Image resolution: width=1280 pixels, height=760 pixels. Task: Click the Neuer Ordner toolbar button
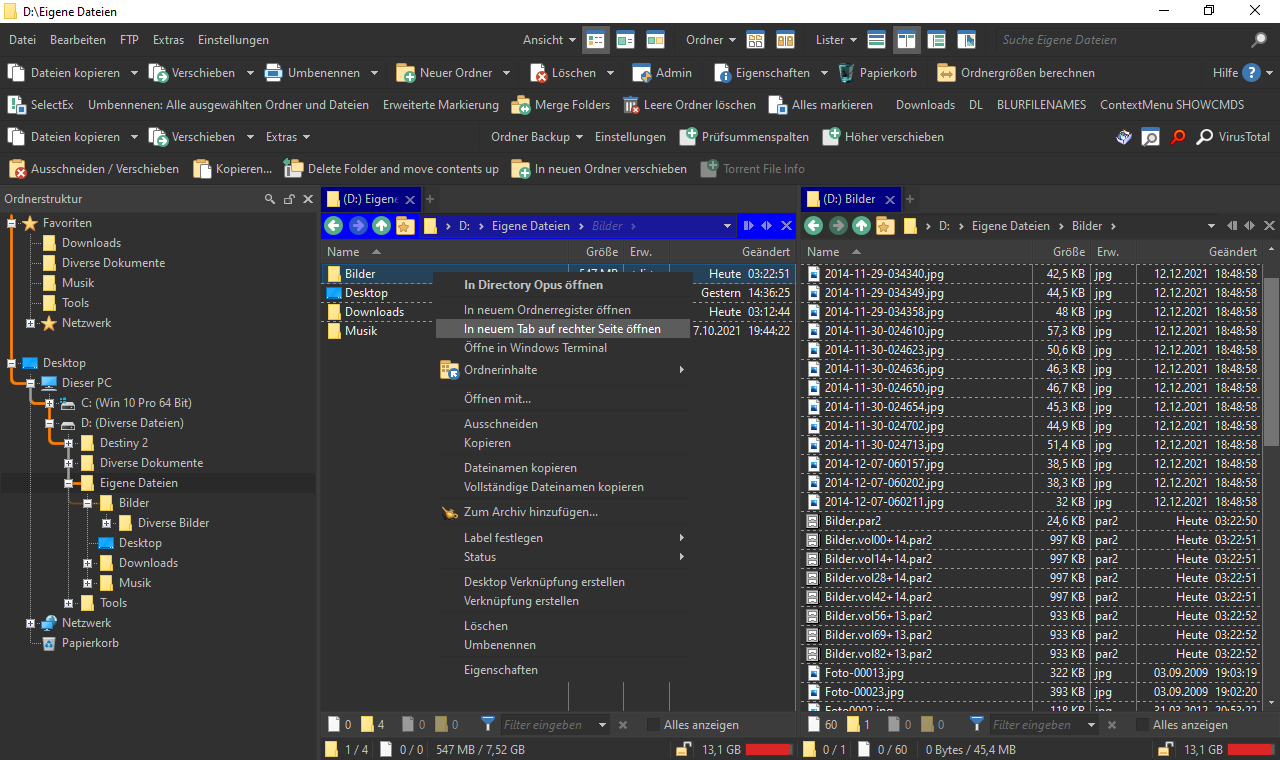click(x=444, y=73)
